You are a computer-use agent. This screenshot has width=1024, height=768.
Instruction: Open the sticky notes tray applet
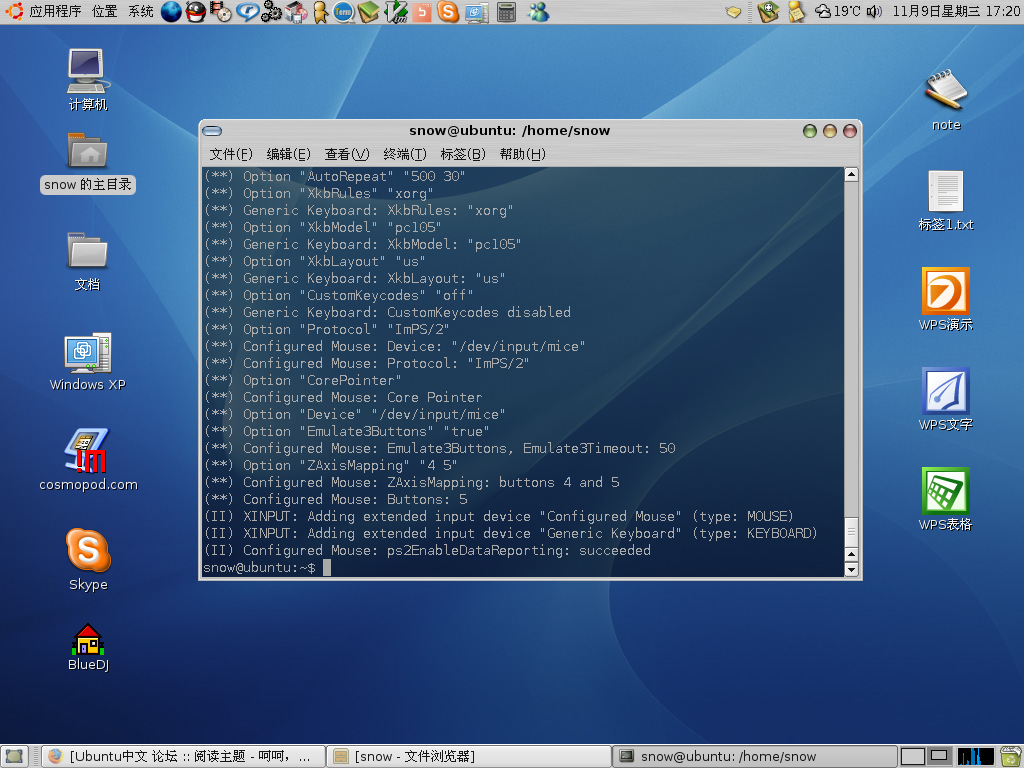click(796, 11)
